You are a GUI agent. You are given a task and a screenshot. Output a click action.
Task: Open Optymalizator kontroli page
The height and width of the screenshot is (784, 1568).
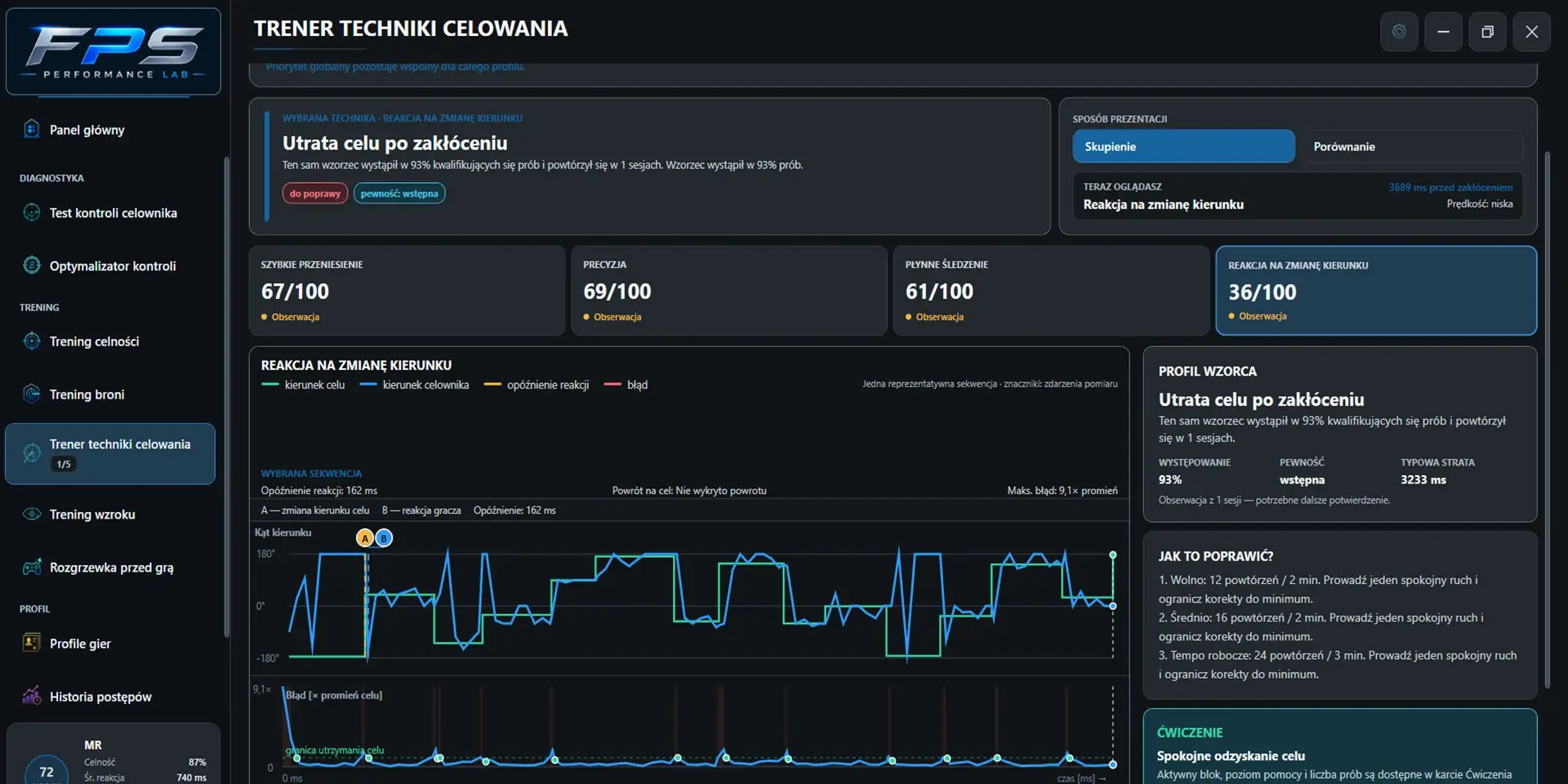click(110, 265)
